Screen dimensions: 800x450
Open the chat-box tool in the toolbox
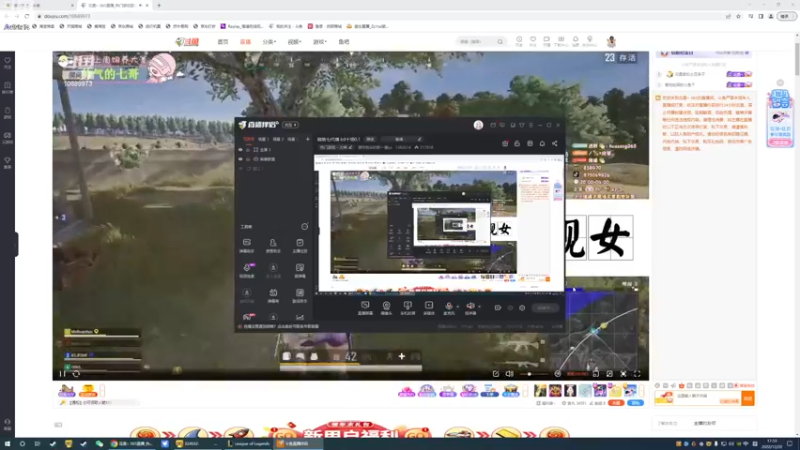[246, 245]
